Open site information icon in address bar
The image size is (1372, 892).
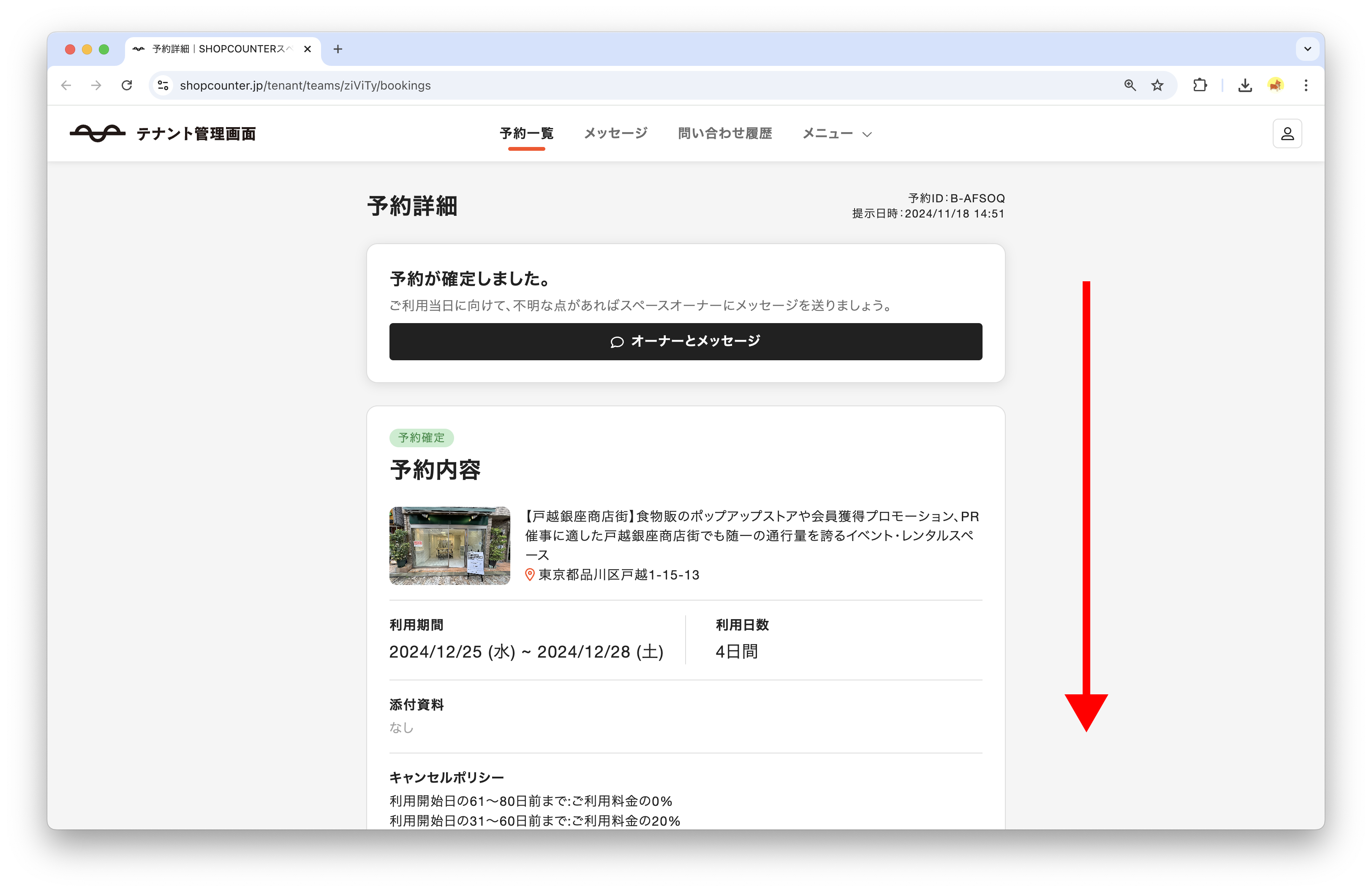(x=163, y=85)
